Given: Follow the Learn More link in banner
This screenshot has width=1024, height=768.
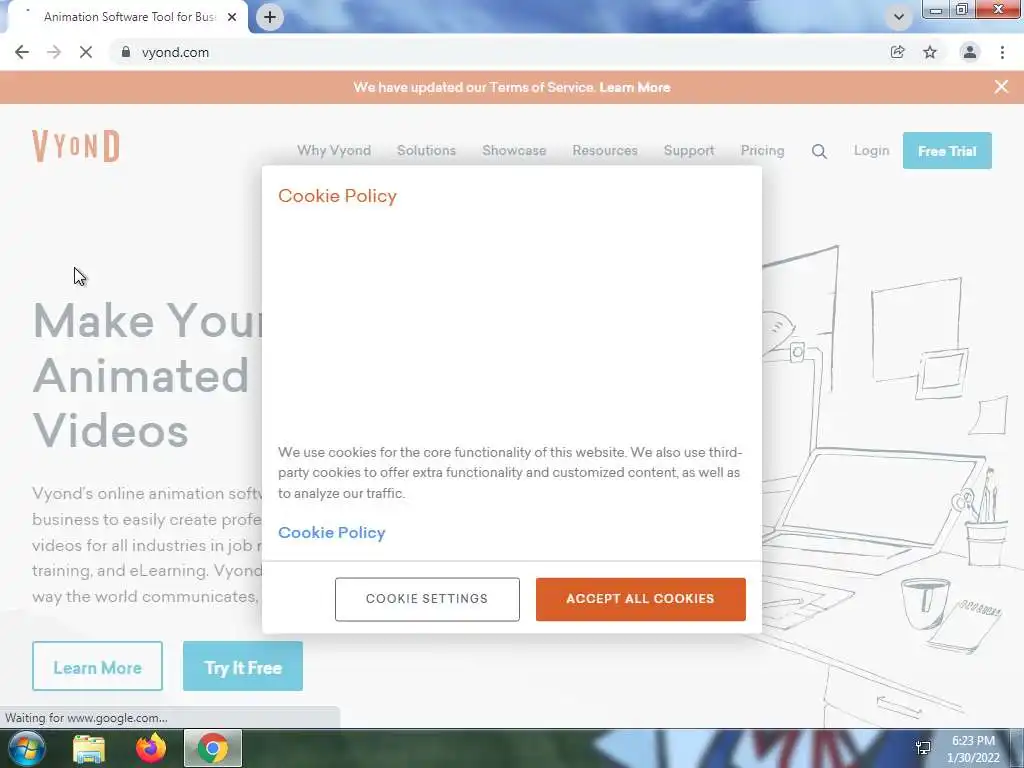Looking at the screenshot, I should (x=635, y=88).
